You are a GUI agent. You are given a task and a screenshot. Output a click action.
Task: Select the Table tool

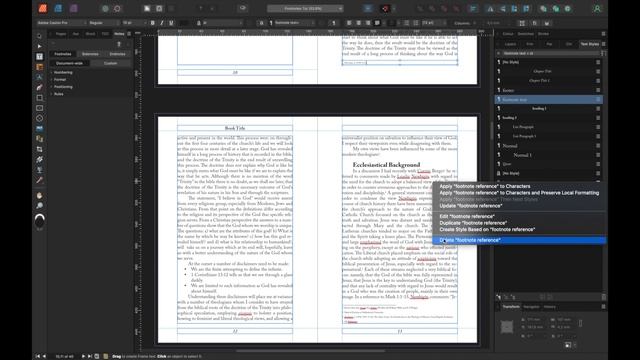click(x=39, y=67)
